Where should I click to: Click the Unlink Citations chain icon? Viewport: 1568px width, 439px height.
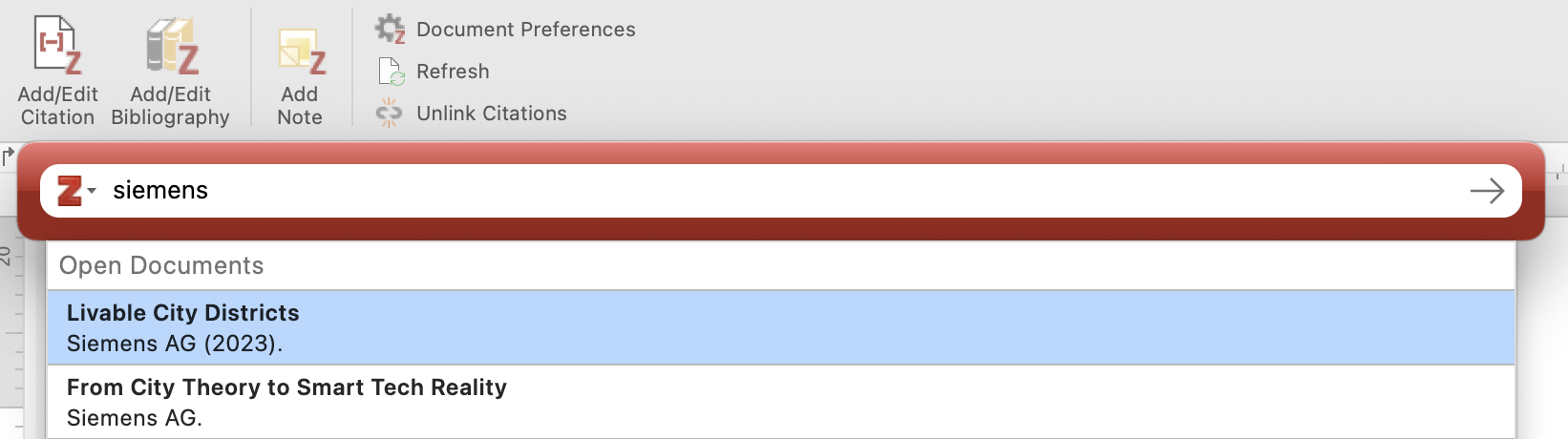pos(389,114)
